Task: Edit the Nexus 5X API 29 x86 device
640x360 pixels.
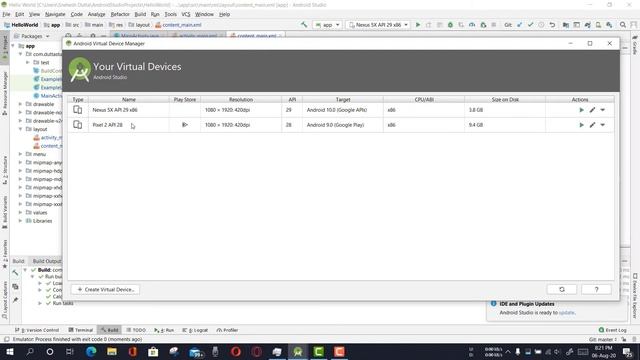Action: pyautogui.click(x=592, y=110)
